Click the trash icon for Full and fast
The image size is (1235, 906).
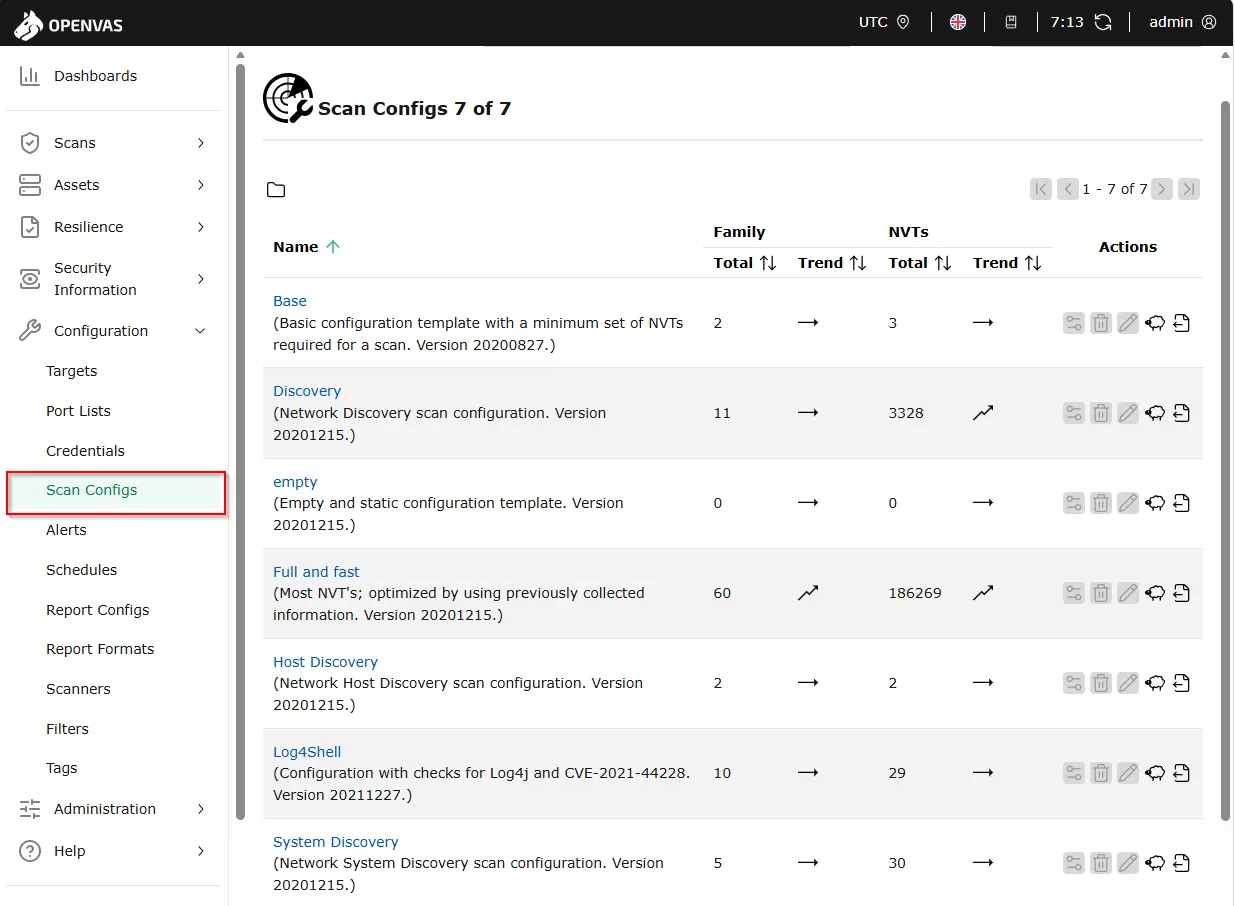[x=1101, y=593]
